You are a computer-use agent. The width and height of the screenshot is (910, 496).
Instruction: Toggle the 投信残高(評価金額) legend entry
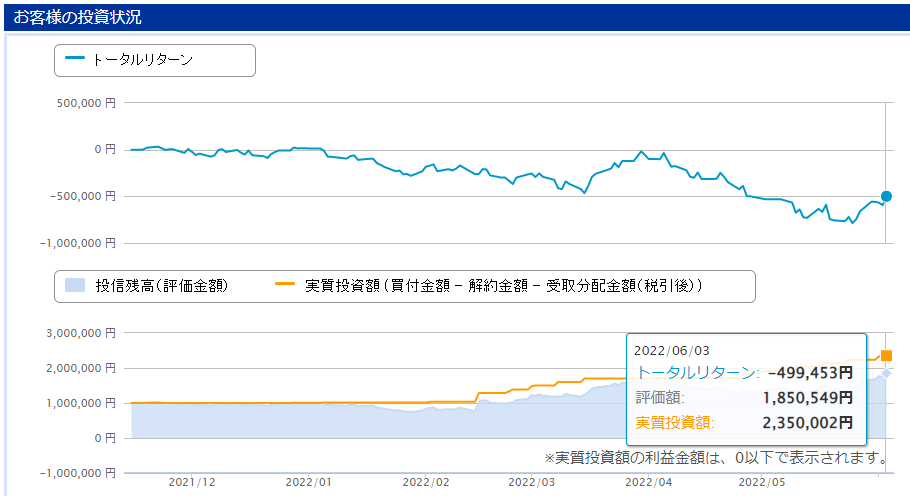pyautogui.click(x=147, y=285)
